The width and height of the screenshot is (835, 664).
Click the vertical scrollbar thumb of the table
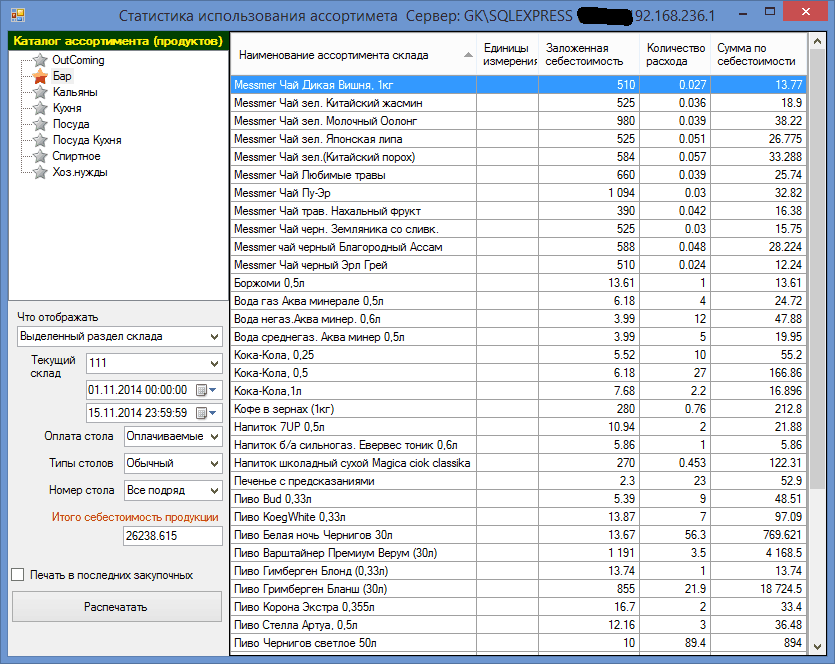point(817,269)
